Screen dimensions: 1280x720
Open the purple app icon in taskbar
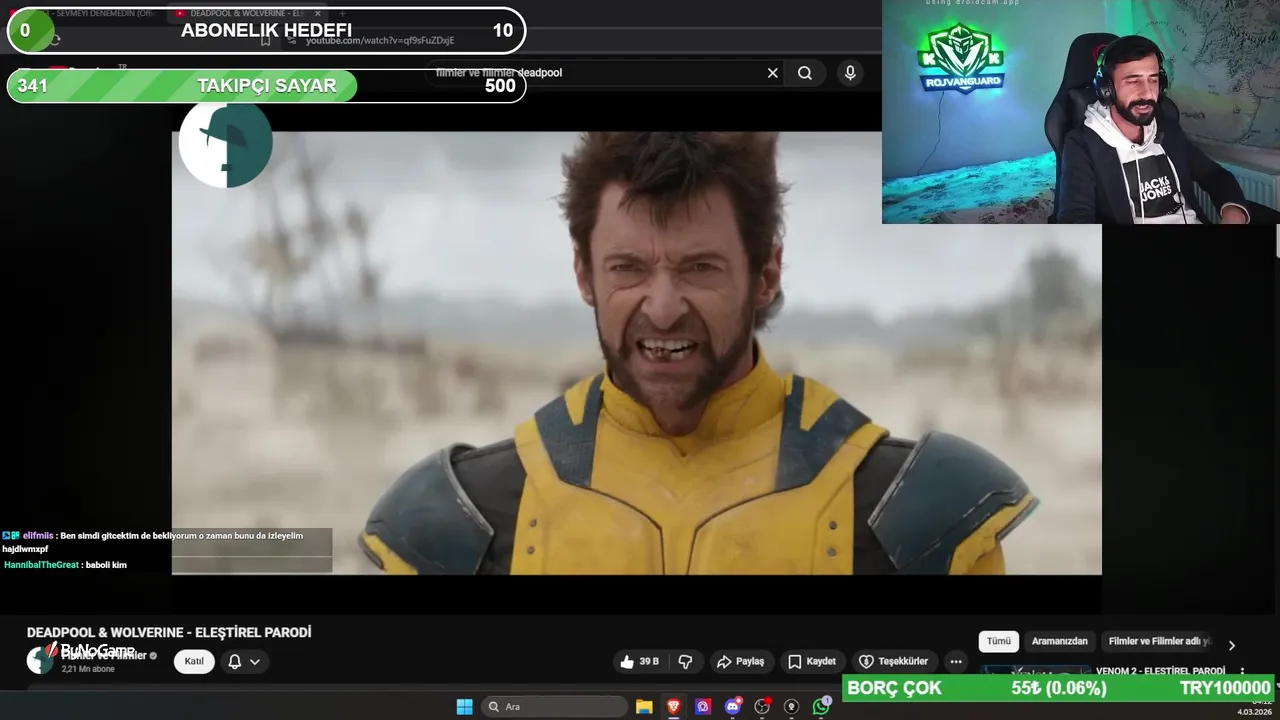703,706
